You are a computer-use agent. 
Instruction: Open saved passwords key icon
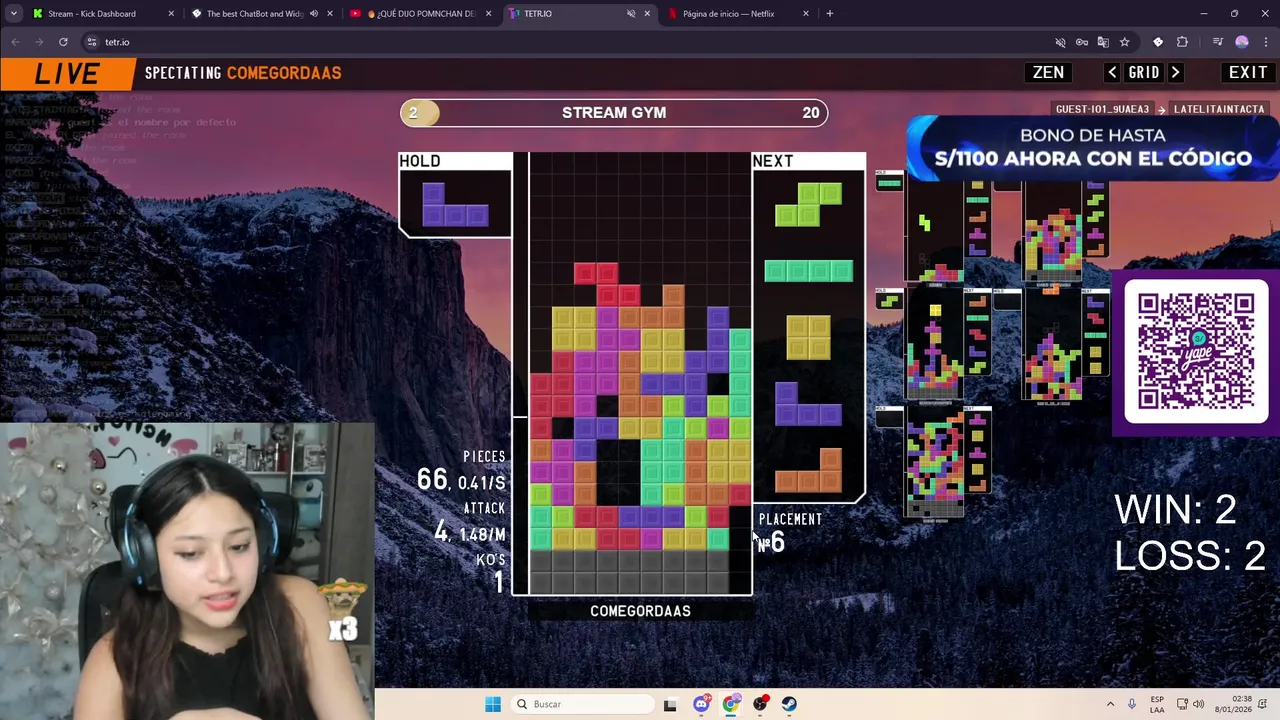pos(1082,42)
